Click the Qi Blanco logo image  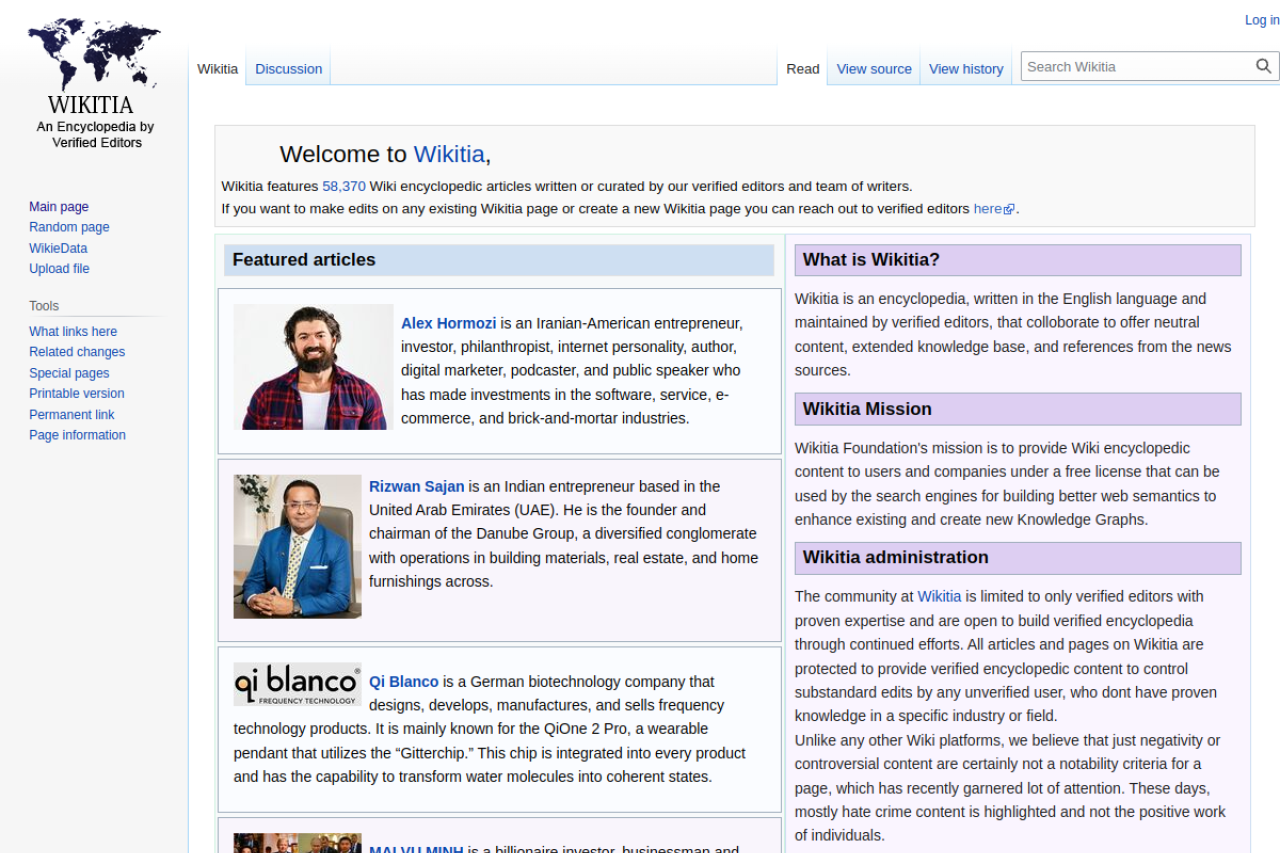[x=297, y=684]
